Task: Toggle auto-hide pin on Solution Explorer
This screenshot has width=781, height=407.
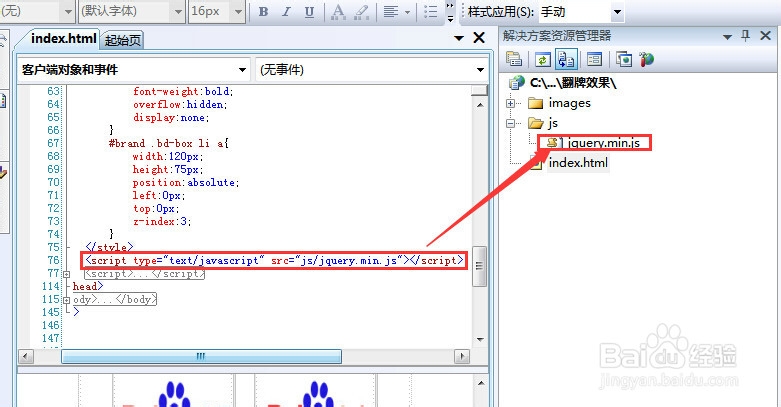Action: click(x=745, y=36)
